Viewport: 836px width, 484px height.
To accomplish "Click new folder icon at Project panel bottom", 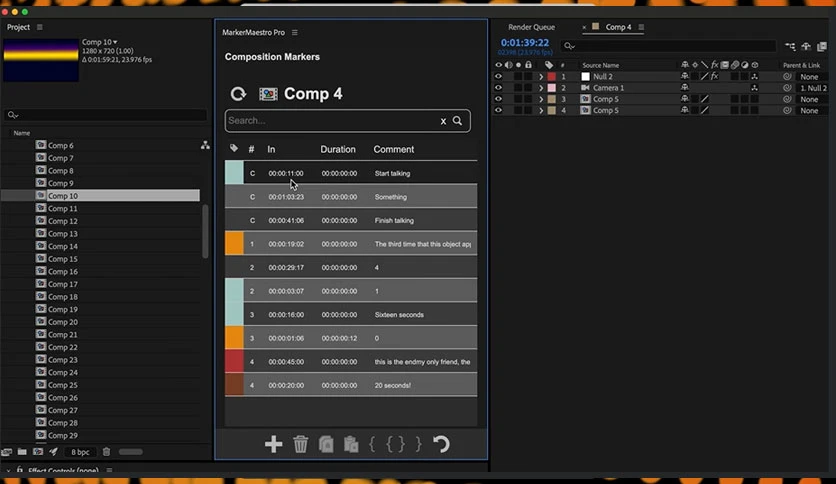I will tap(22, 451).
